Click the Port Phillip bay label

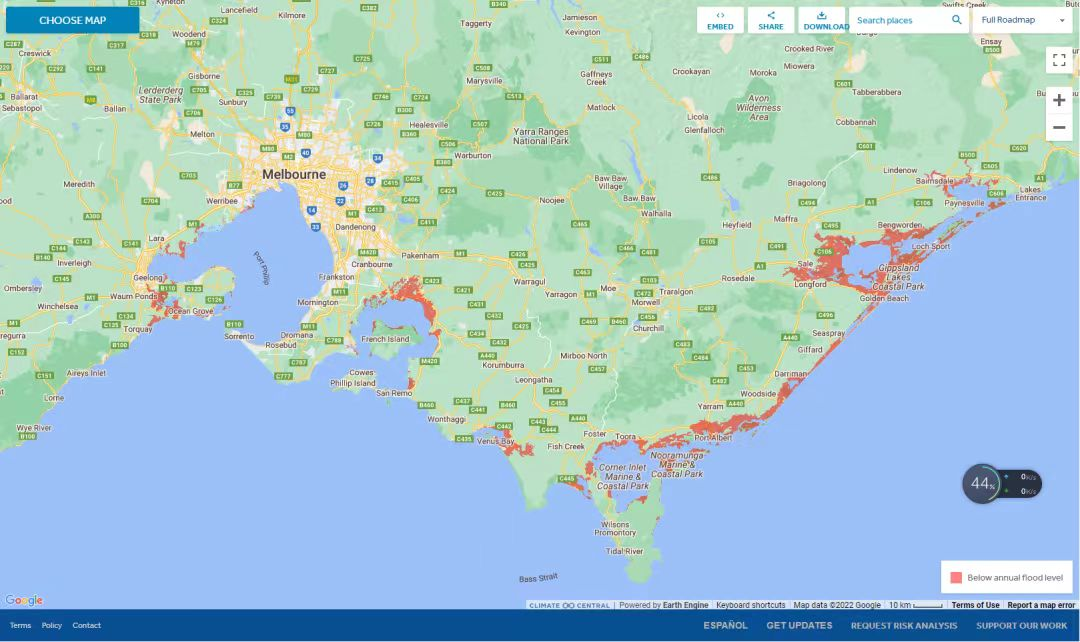[x=262, y=268]
